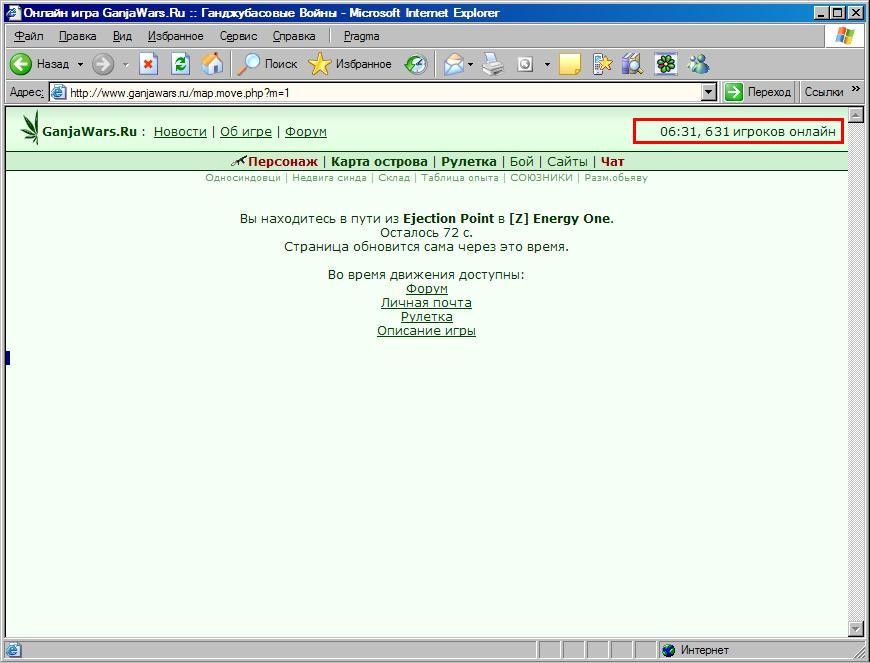Open the Описание игры link
The image size is (870, 663).
point(426,330)
